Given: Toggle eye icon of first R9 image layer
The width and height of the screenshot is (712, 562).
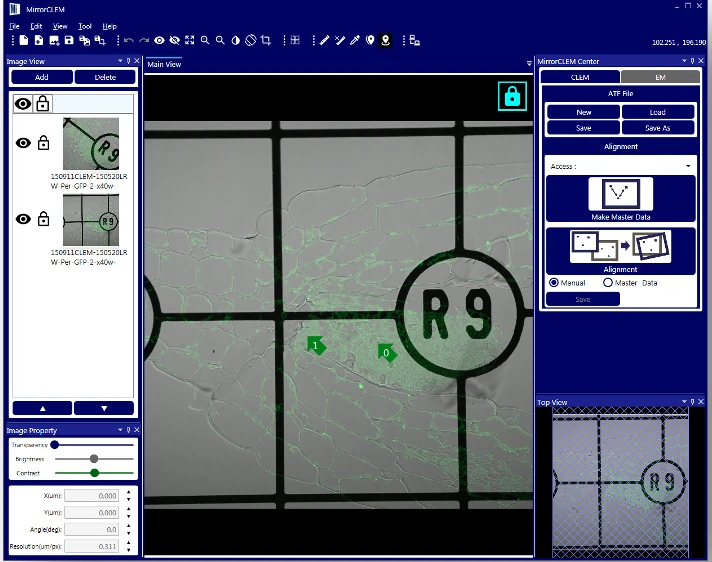Looking at the screenshot, I should (x=23, y=143).
